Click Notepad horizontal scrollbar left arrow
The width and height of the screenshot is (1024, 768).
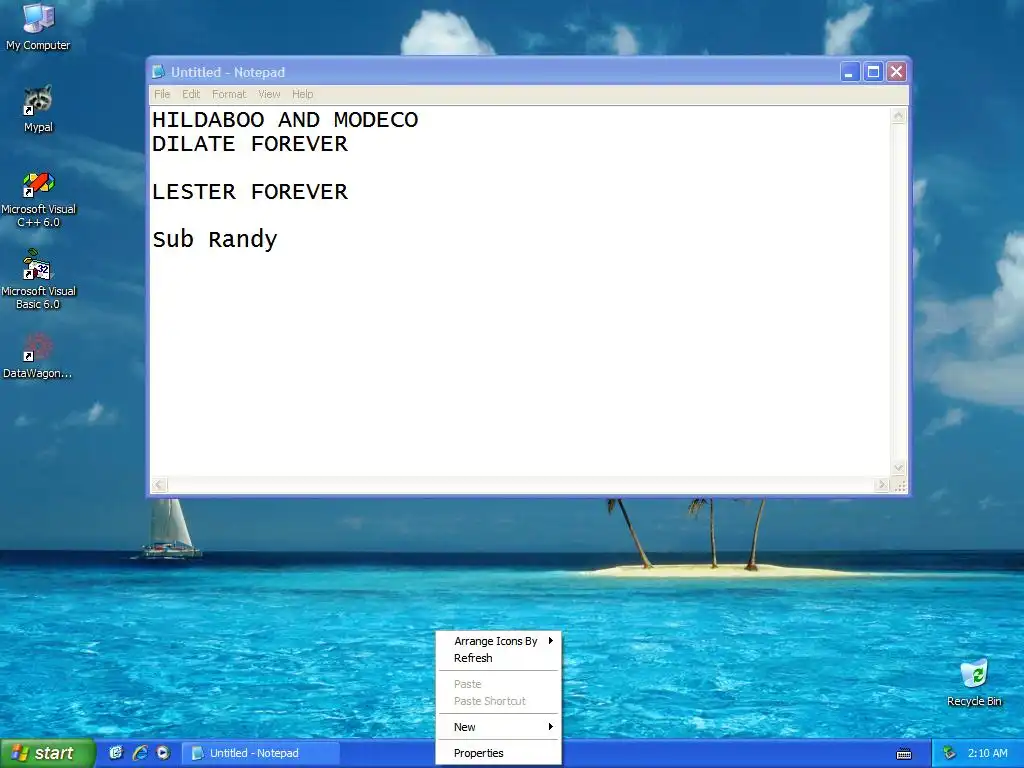point(159,485)
